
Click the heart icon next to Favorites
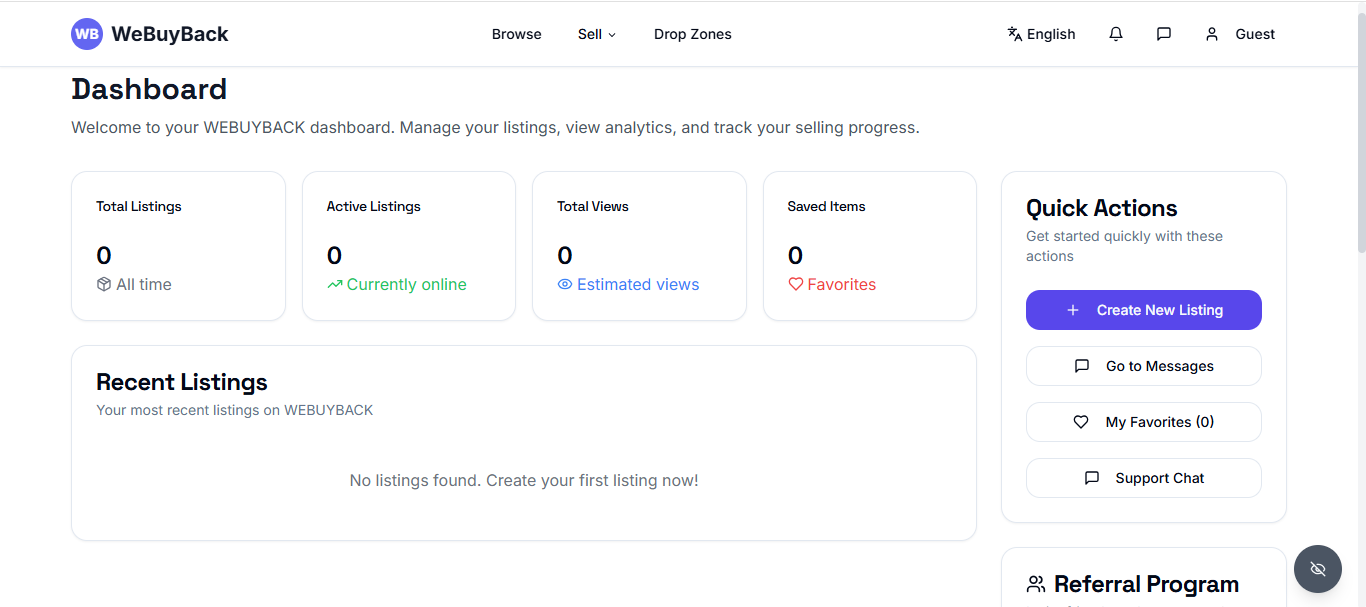pyautogui.click(x=796, y=284)
